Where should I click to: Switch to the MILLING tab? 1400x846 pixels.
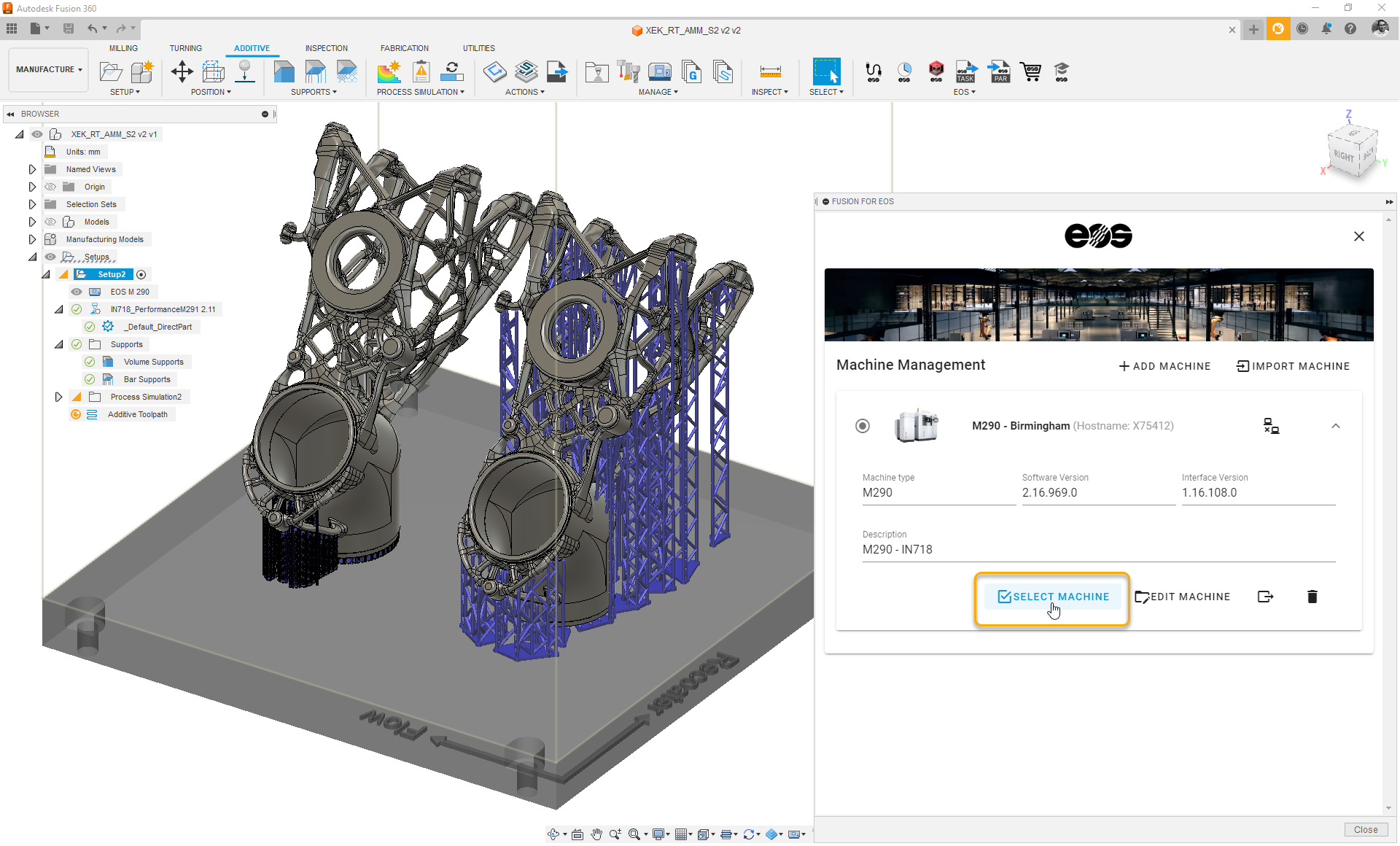pyautogui.click(x=123, y=48)
